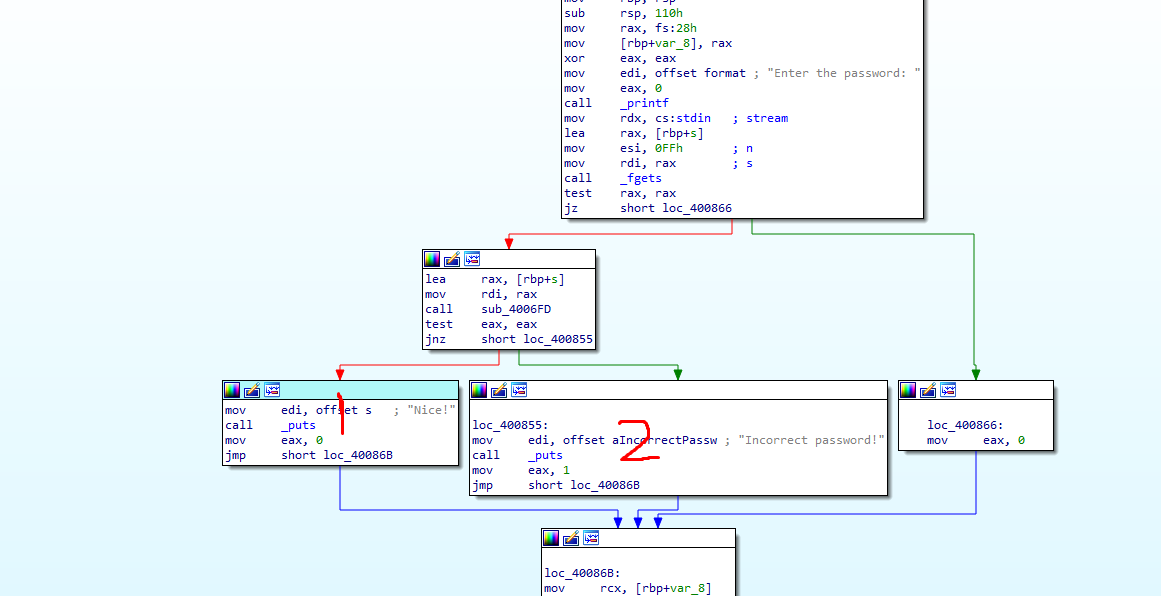
Task: Select the _printf call in the top block
Action: click(x=644, y=103)
